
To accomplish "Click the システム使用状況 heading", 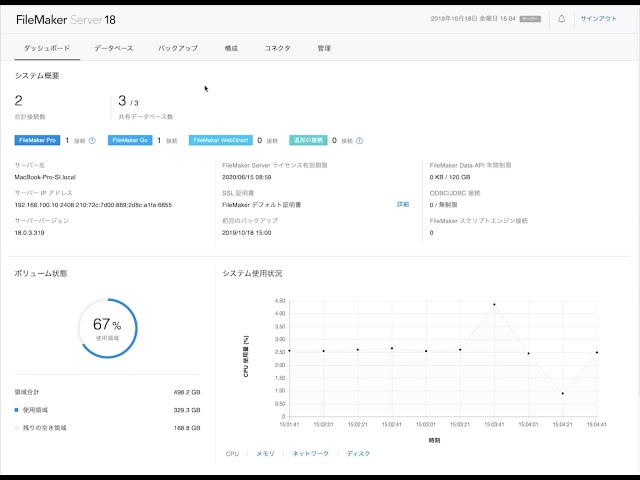I will 252,273.
